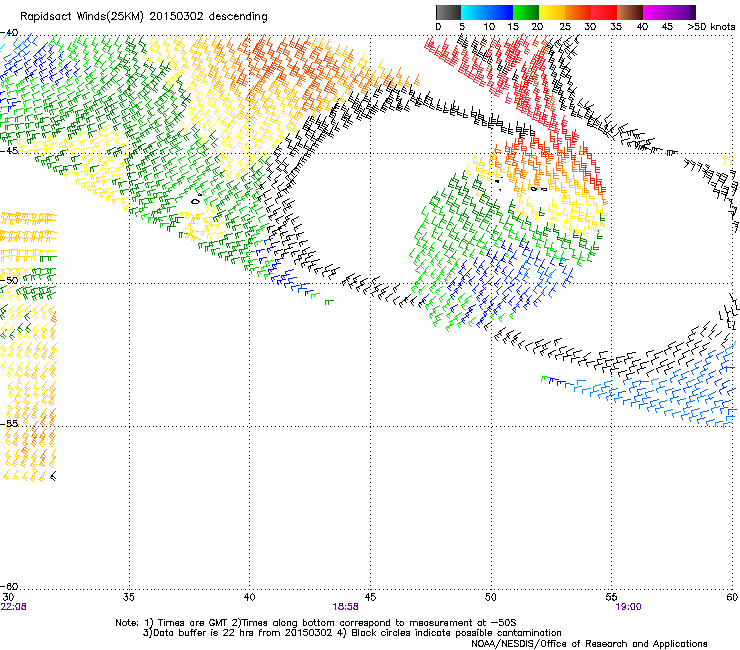Click the '50' longitude axis label

click(x=490, y=597)
